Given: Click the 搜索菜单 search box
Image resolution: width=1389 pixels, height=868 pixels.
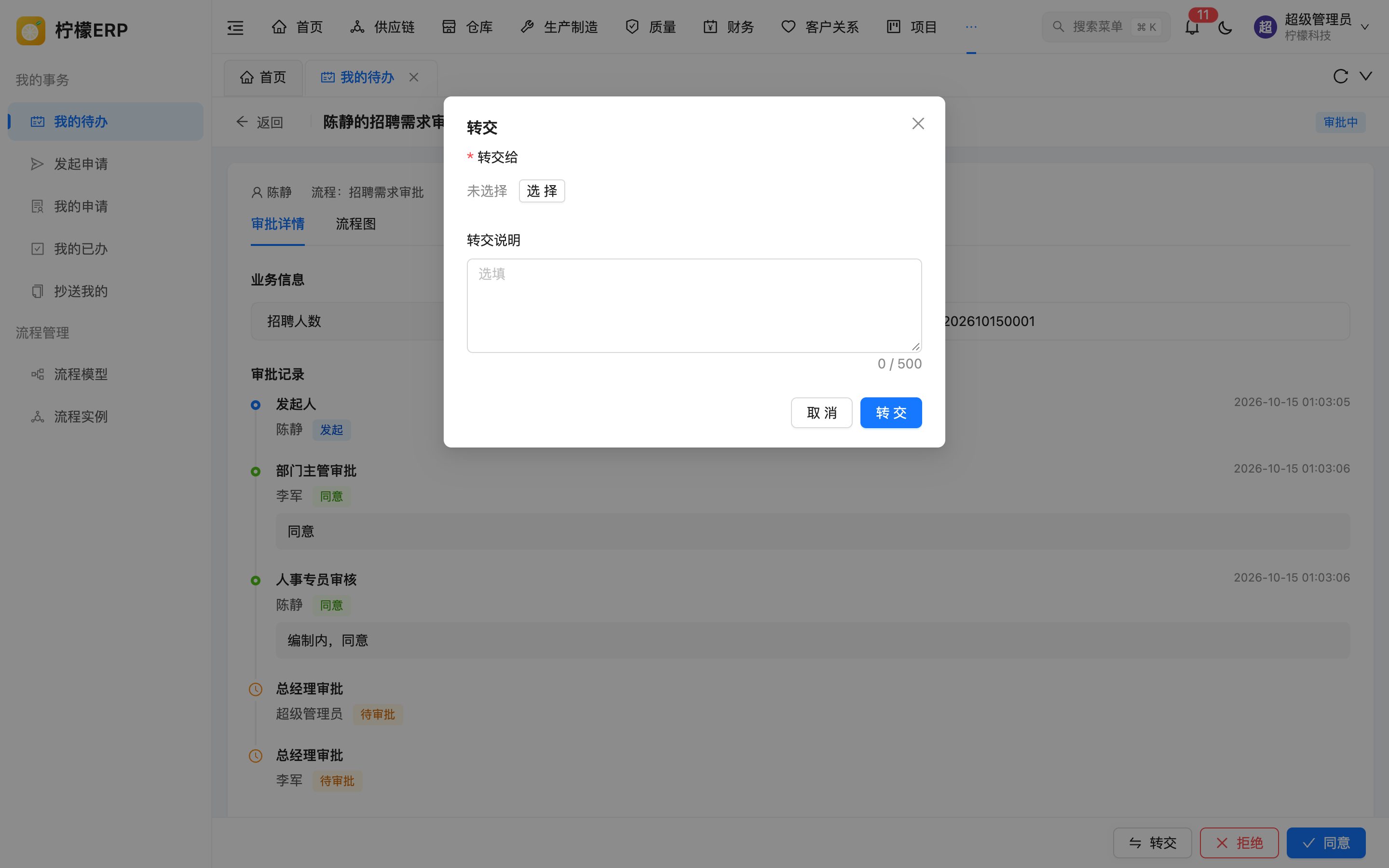Looking at the screenshot, I should [x=1105, y=27].
